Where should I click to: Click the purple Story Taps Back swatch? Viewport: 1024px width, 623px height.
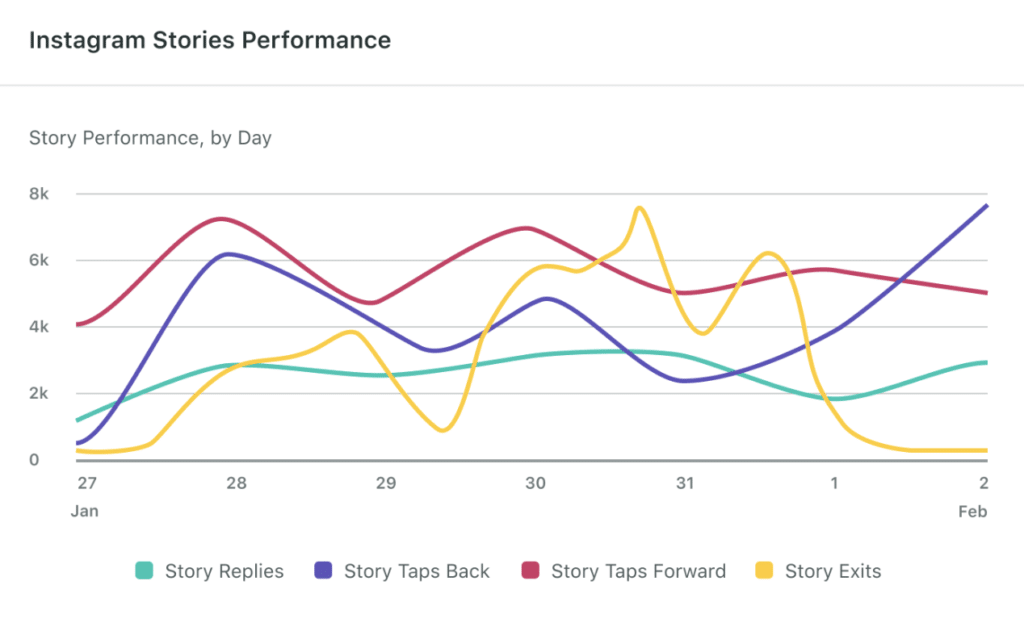click(x=324, y=572)
